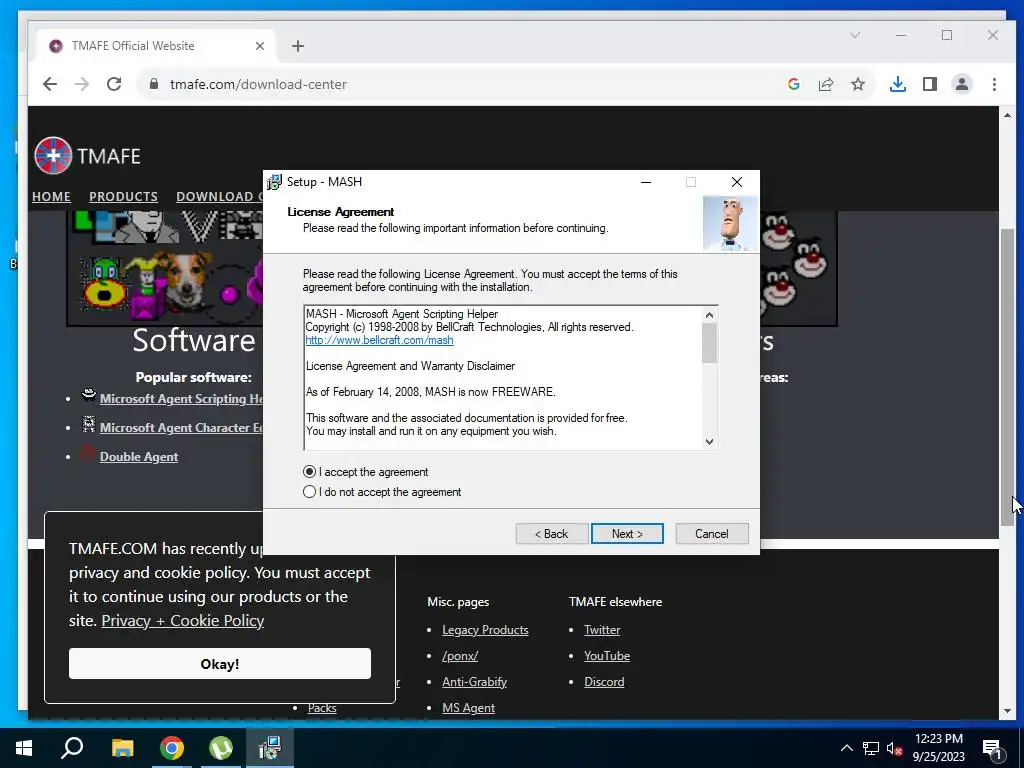Open File Explorer from taskbar
Image resolution: width=1024 pixels, height=768 pixels.
point(122,748)
